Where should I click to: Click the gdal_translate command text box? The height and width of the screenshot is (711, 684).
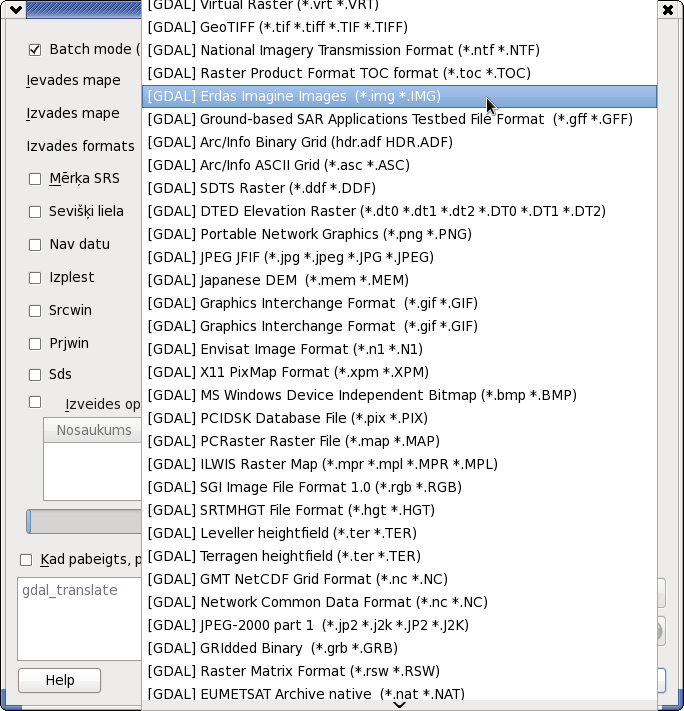[80, 619]
